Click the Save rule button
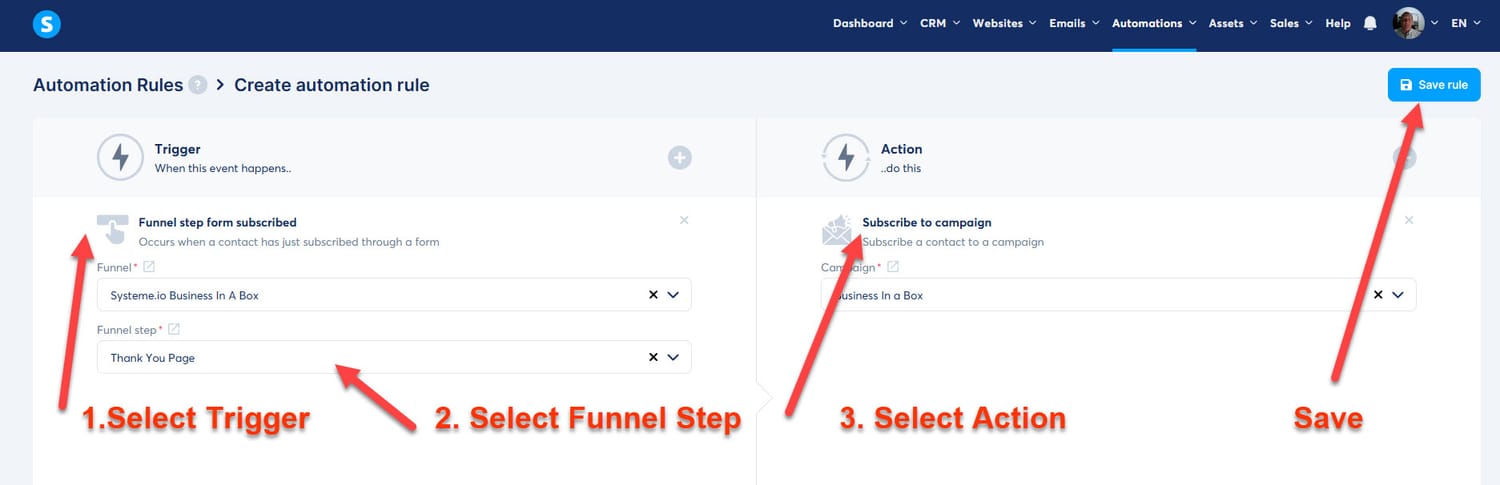Screen dimensions: 1500x485 (1434, 85)
